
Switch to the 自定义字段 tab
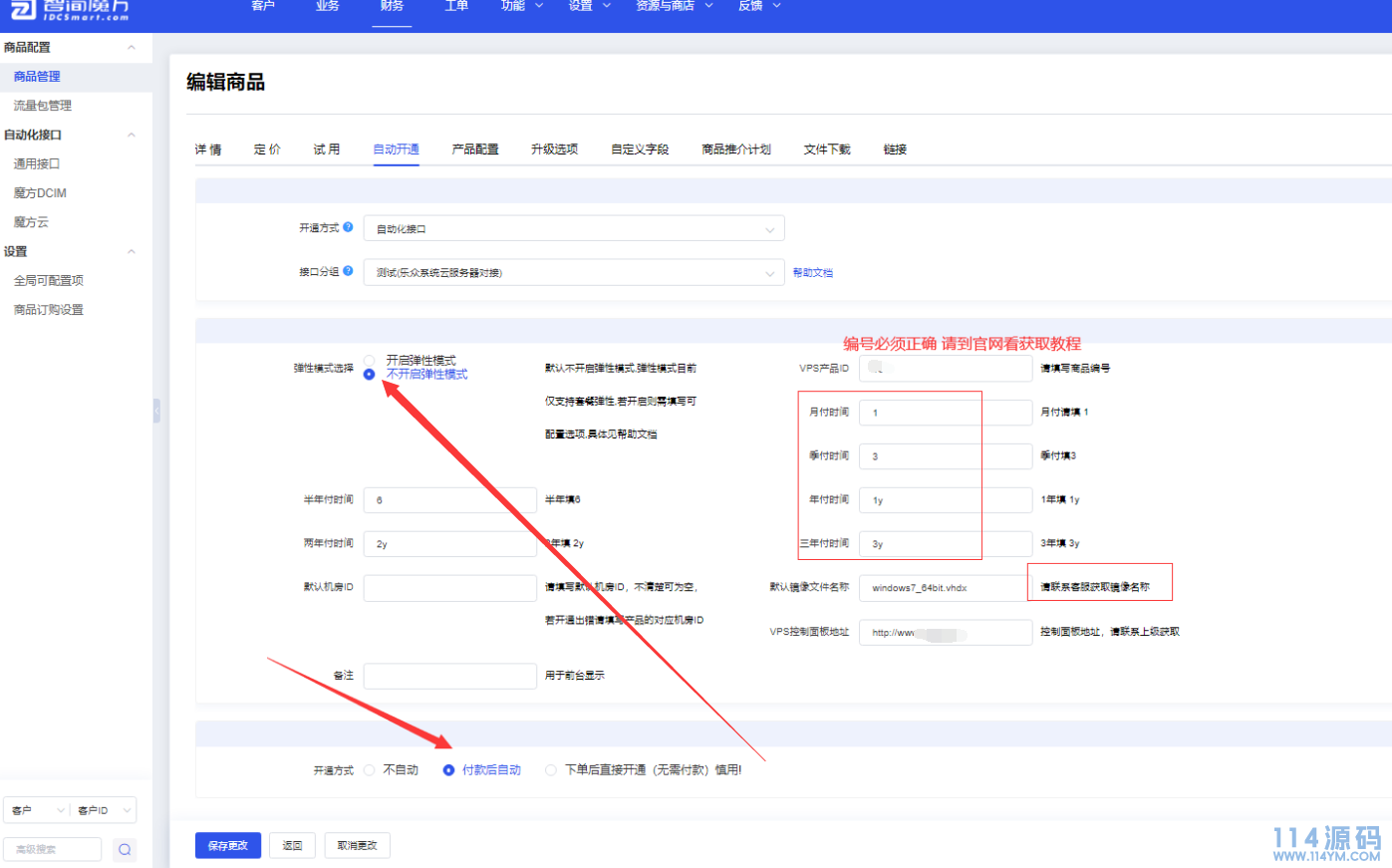click(640, 149)
